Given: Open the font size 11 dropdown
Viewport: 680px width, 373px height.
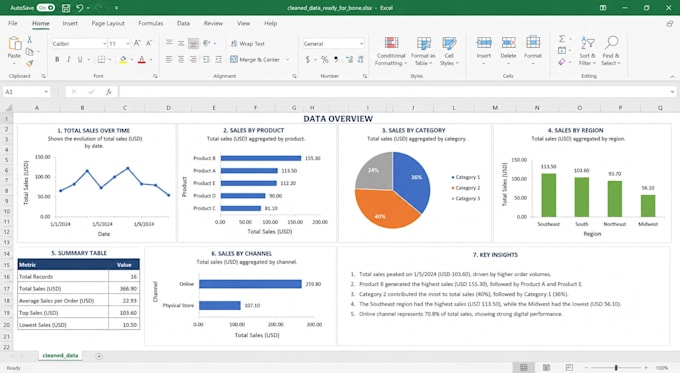Looking at the screenshot, I should click(128, 43).
